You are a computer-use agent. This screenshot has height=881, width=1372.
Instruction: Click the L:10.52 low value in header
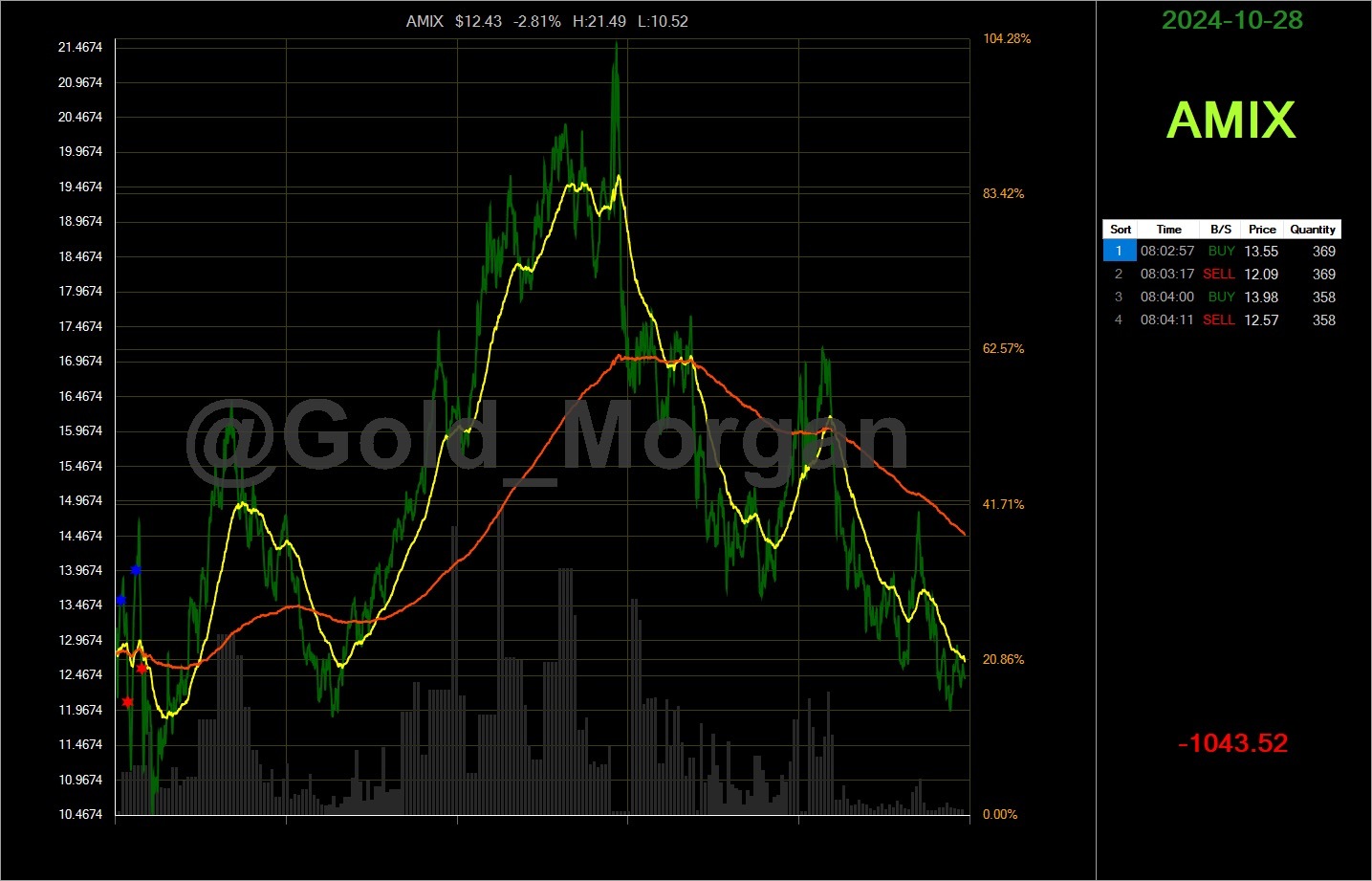pyautogui.click(x=663, y=21)
